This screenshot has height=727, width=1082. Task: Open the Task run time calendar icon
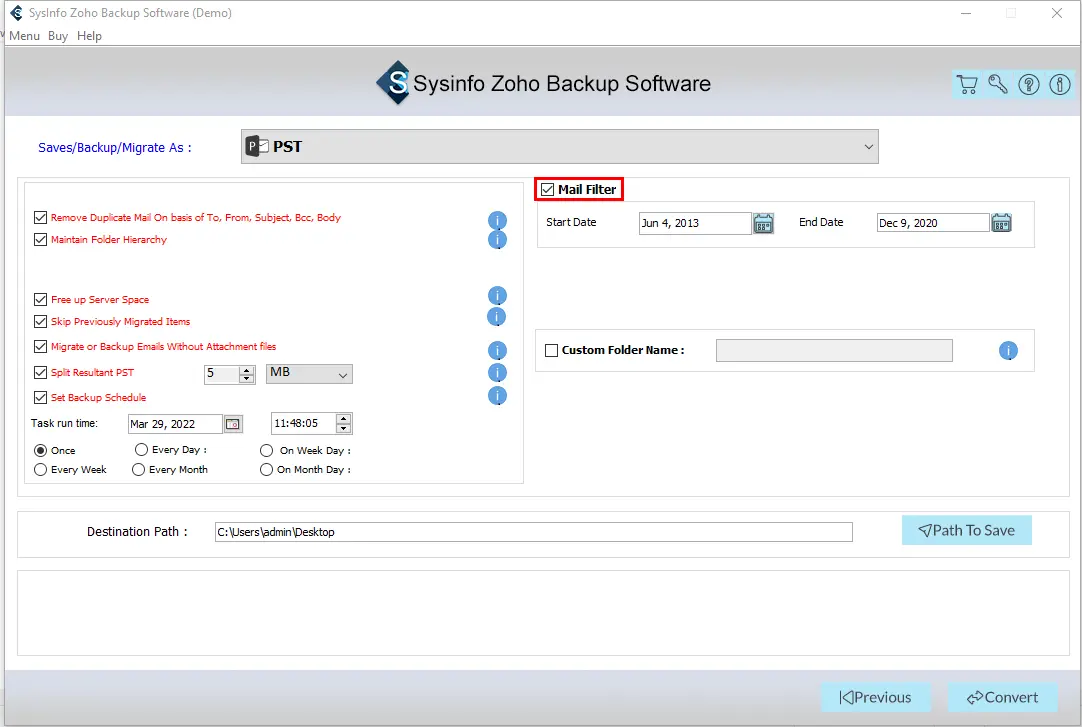click(x=232, y=424)
